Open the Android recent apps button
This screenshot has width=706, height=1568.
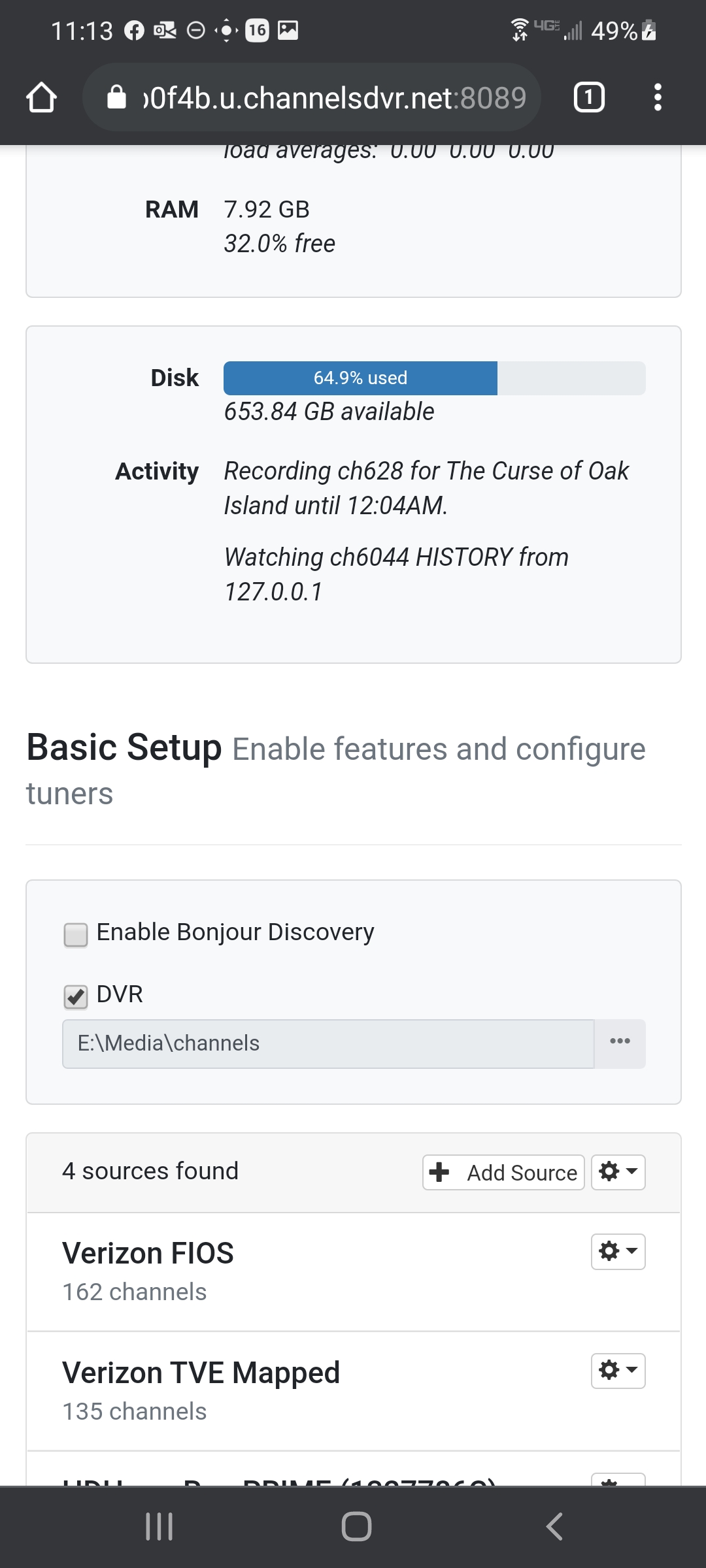tap(159, 1526)
